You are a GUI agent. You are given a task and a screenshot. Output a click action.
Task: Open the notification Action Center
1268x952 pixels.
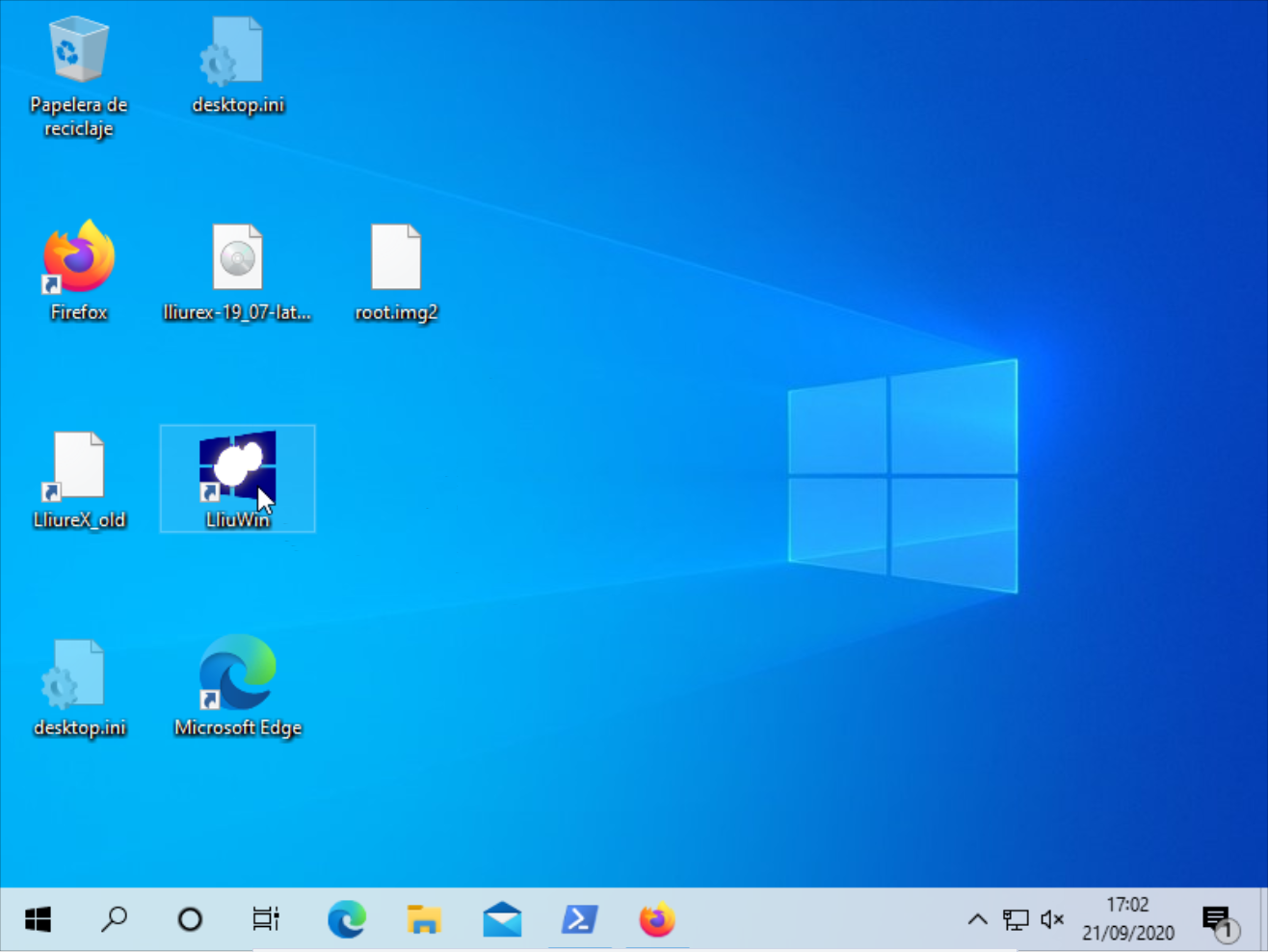click(x=1218, y=921)
